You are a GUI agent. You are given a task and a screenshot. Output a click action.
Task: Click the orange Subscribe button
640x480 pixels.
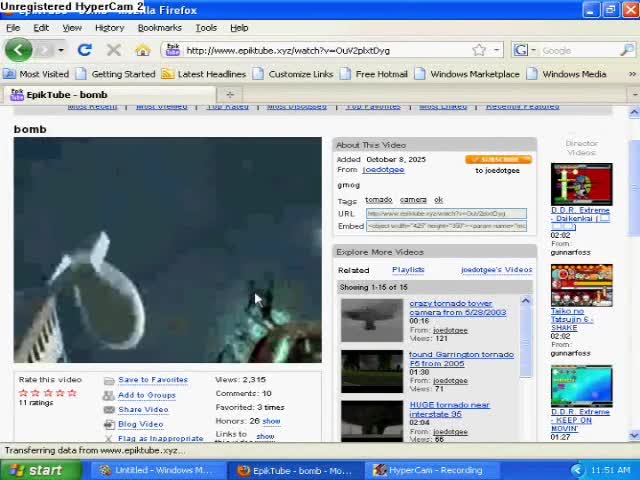coord(498,159)
